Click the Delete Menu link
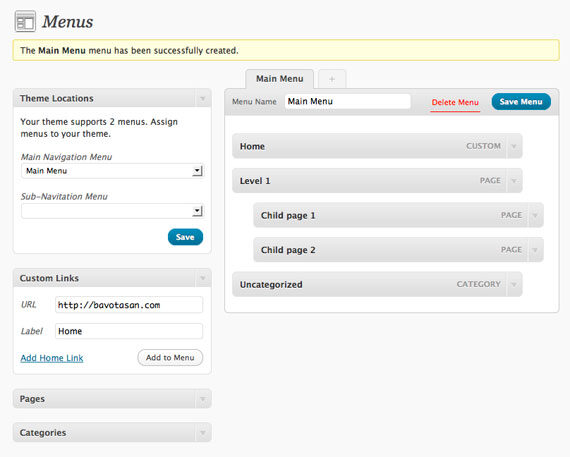 (x=455, y=103)
